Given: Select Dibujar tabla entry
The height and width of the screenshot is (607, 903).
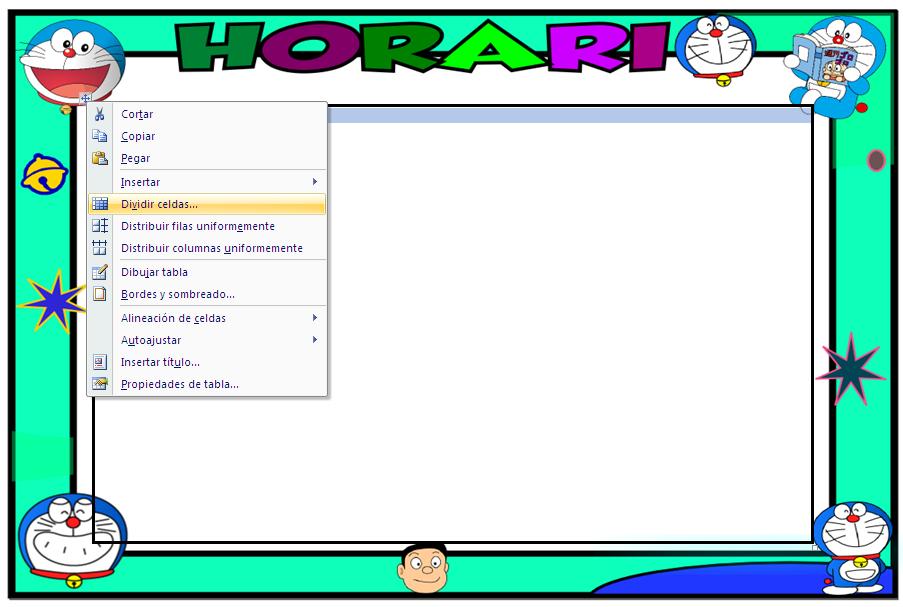Looking at the screenshot, I should point(207,272).
